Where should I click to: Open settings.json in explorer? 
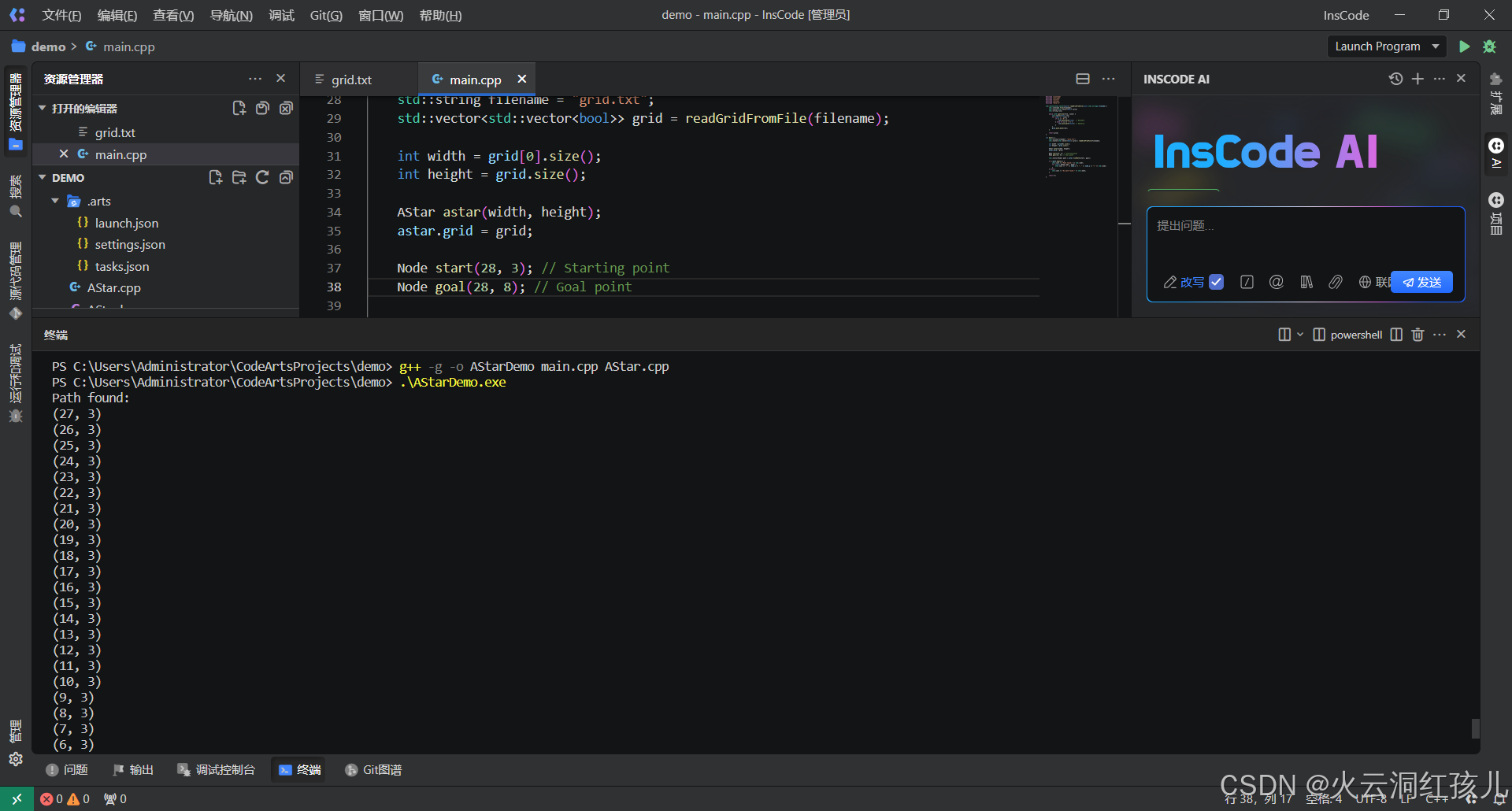point(130,244)
